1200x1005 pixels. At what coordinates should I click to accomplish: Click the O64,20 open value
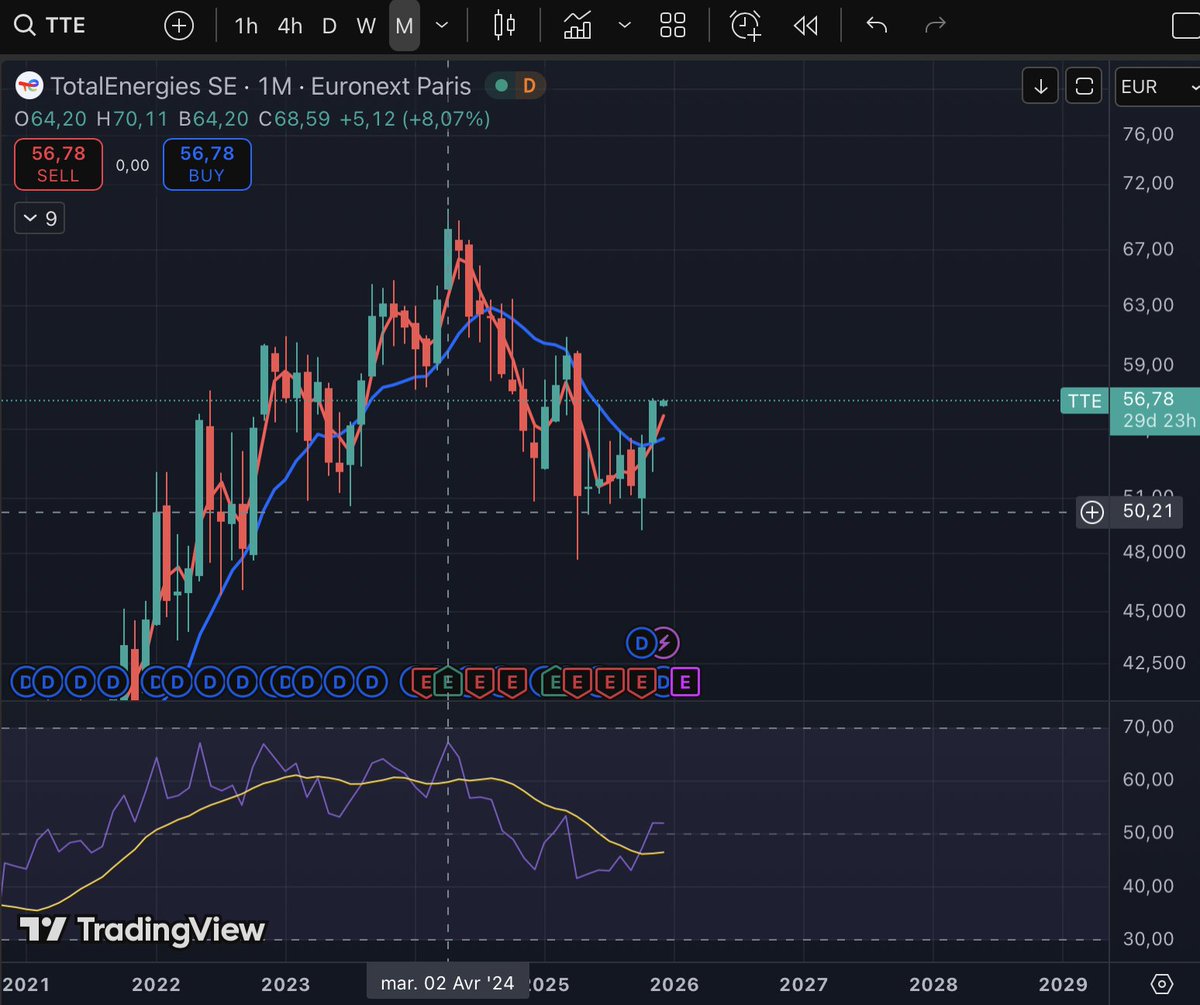(x=49, y=119)
